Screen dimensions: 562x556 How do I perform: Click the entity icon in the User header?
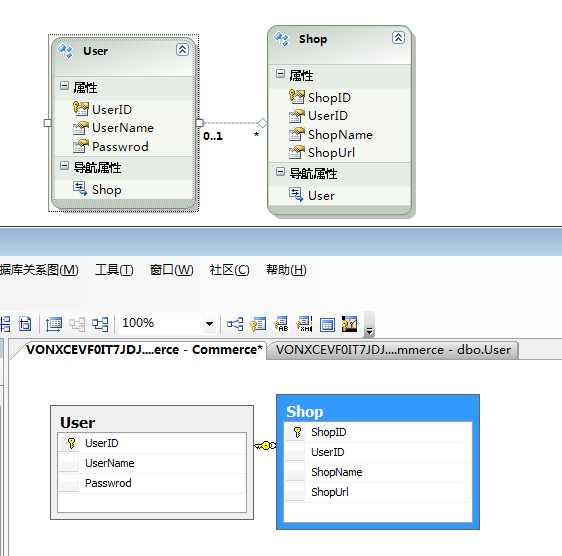(x=66, y=52)
